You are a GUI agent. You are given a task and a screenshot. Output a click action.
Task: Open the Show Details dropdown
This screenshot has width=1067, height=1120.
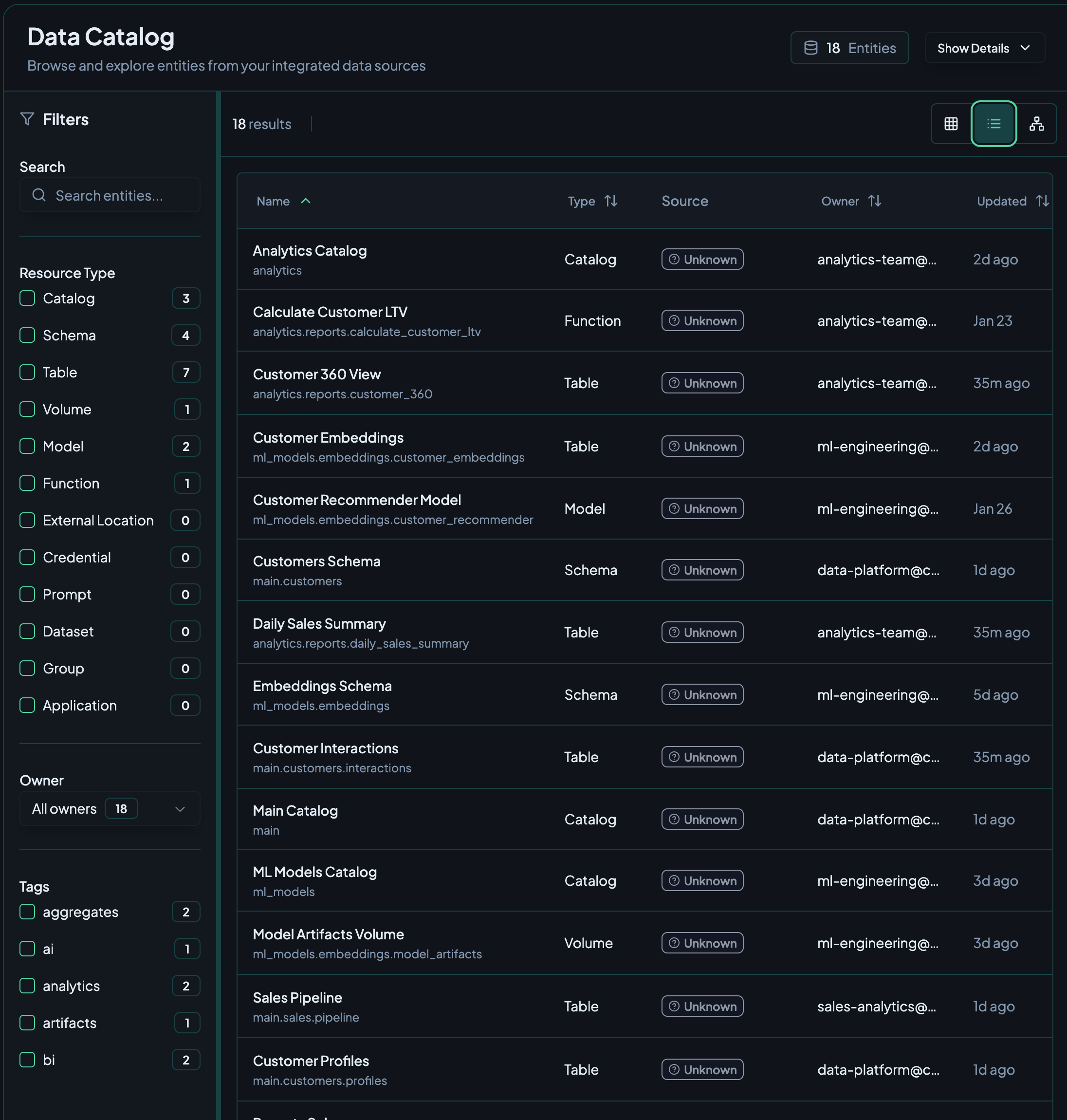click(x=984, y=48)
